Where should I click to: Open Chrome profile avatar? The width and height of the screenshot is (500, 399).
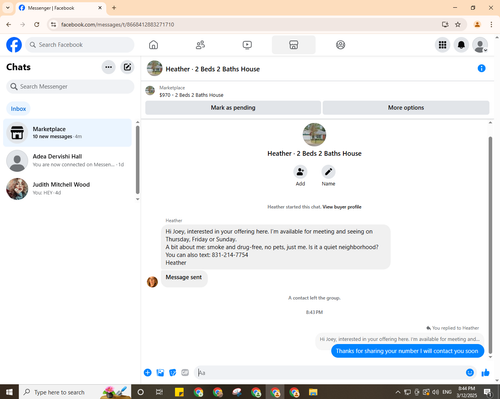coord(477,25)
